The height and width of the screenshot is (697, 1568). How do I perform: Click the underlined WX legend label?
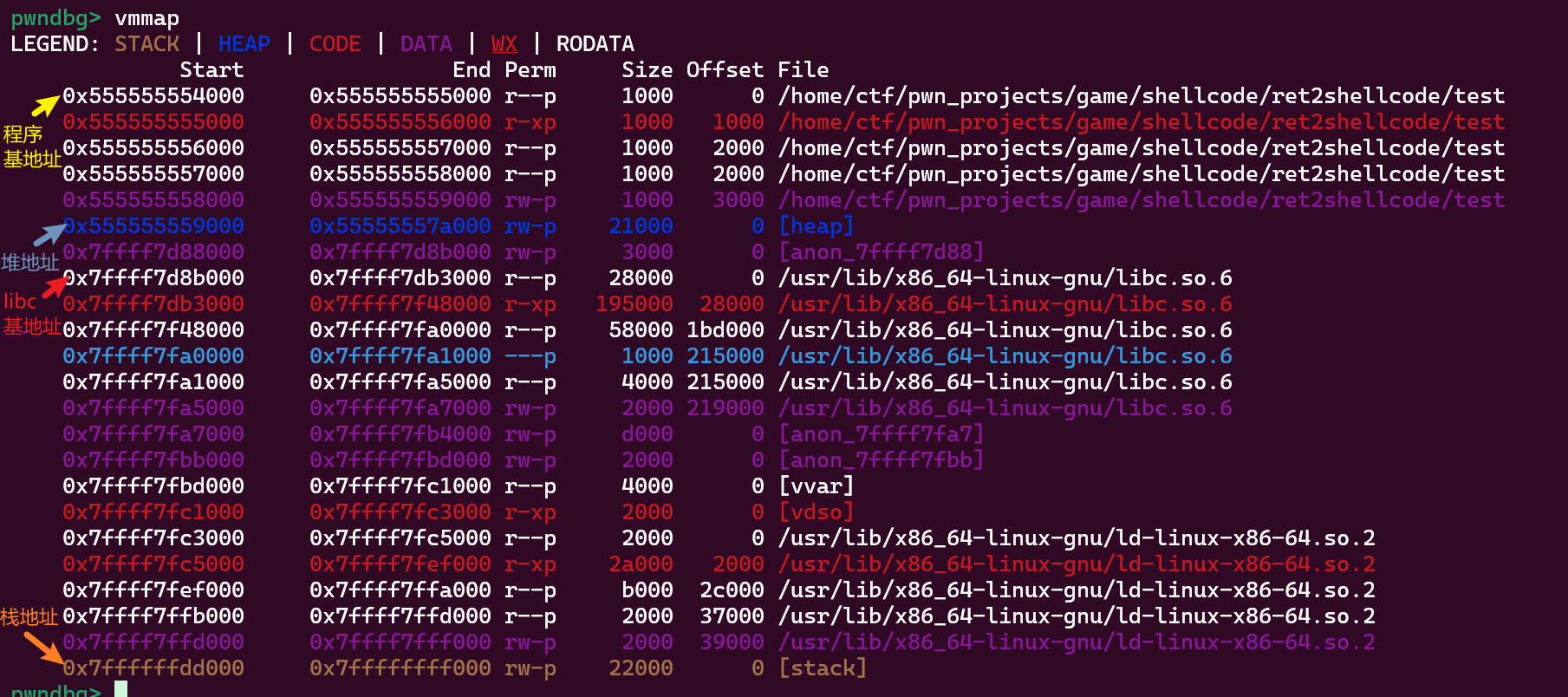click(504, 44)
